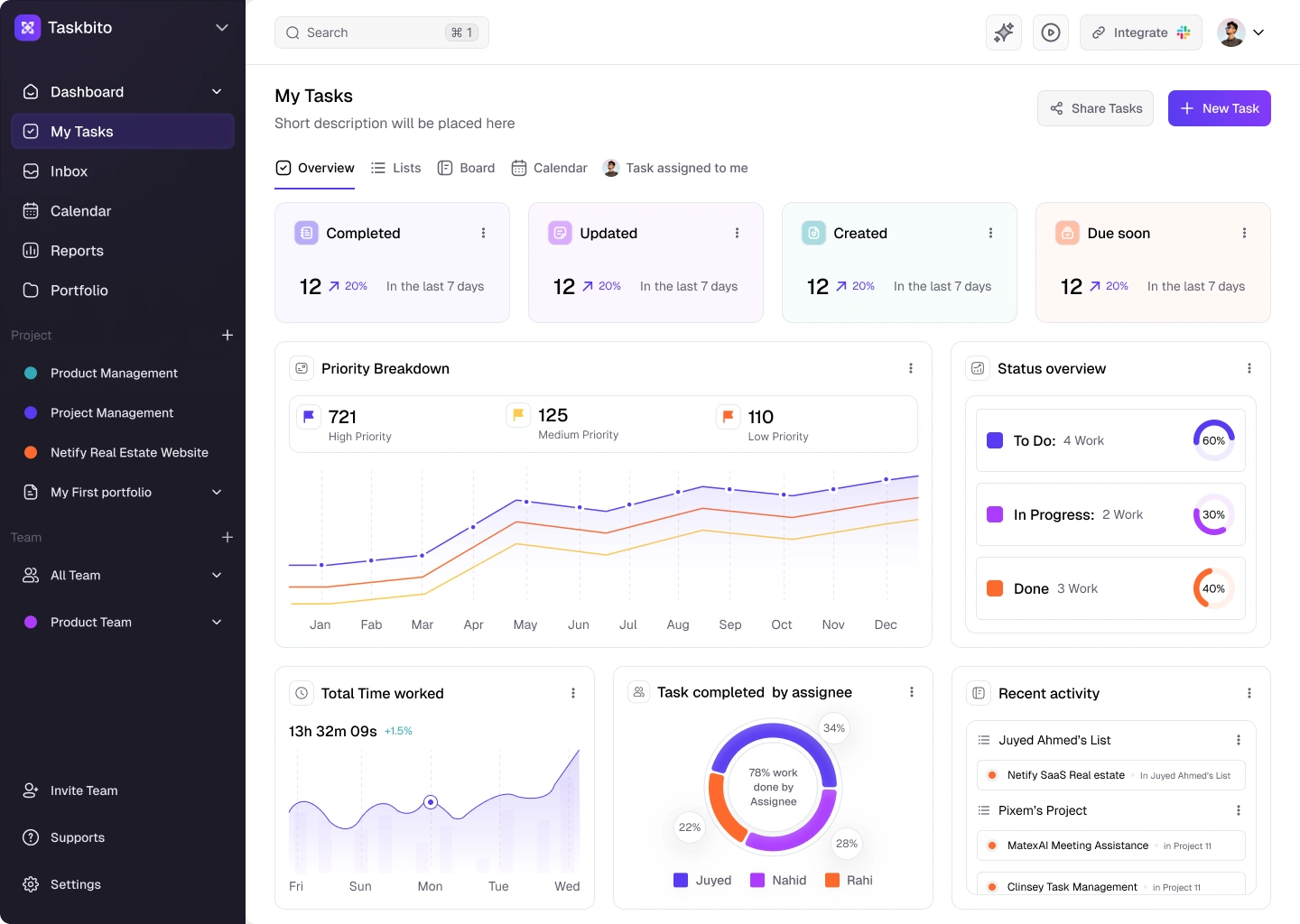This screenshot has height=924, width=1300.
Task: Click the Medium Priority flag icon
Action: pyautogui.click(x=518, y=414)
